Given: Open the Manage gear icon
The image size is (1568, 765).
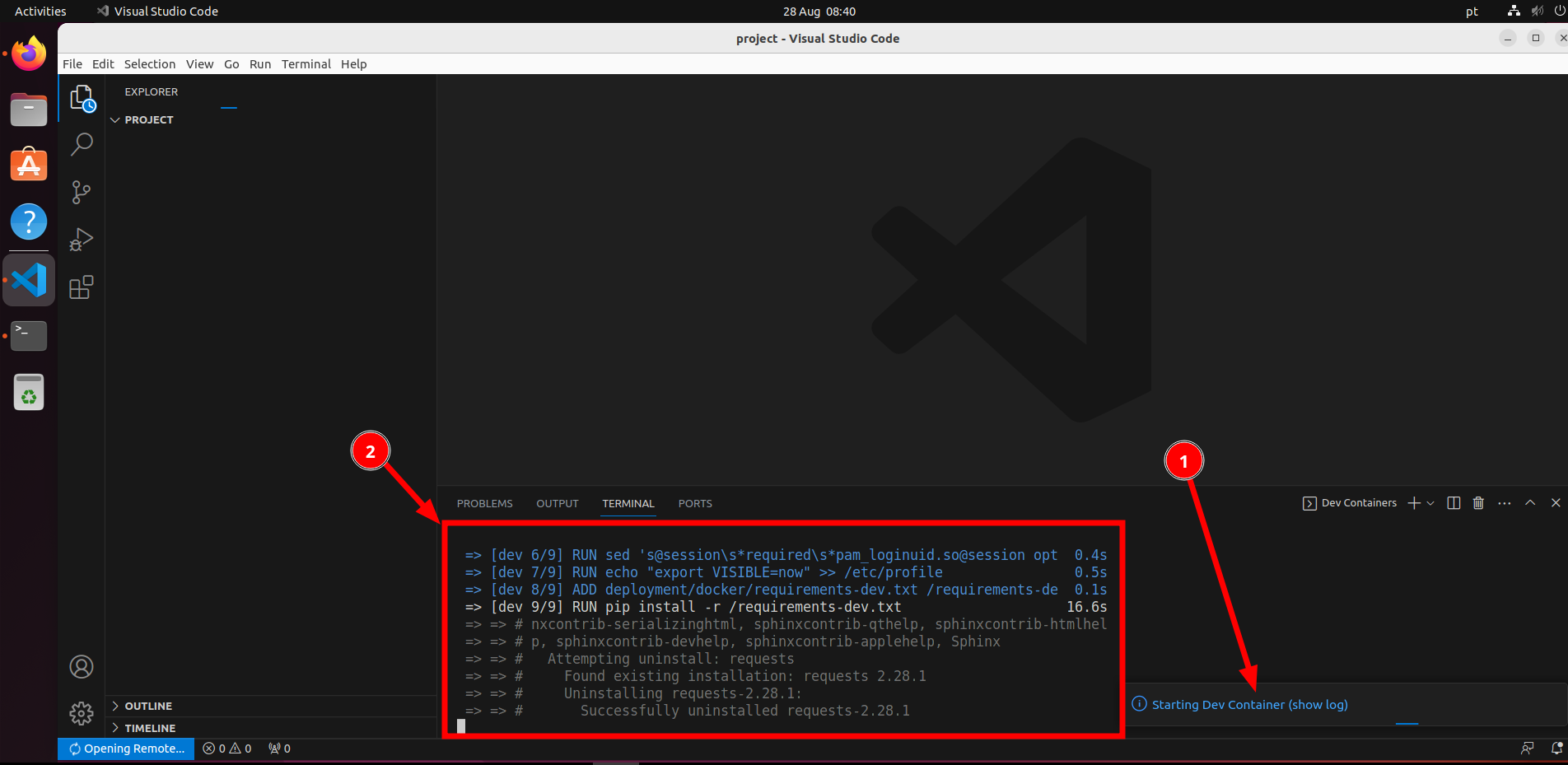Looking at the screenshot, I should pyautogui.click(x=82, y=713).
